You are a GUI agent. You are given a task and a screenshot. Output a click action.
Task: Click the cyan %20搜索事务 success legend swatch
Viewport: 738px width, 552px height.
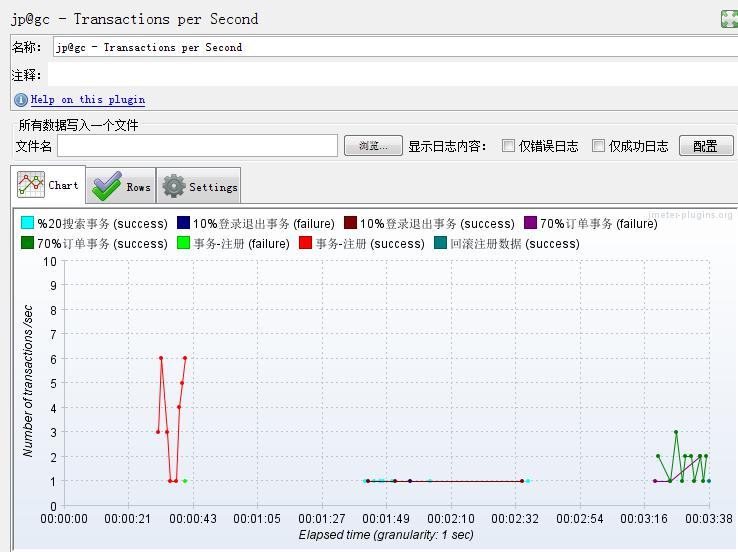pos(28,223)
